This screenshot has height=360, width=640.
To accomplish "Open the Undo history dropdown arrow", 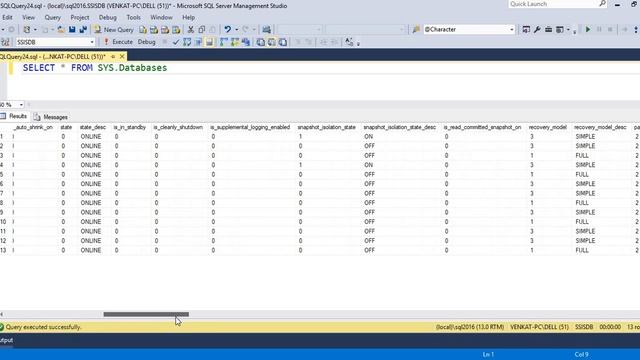I will pos(236,29).
